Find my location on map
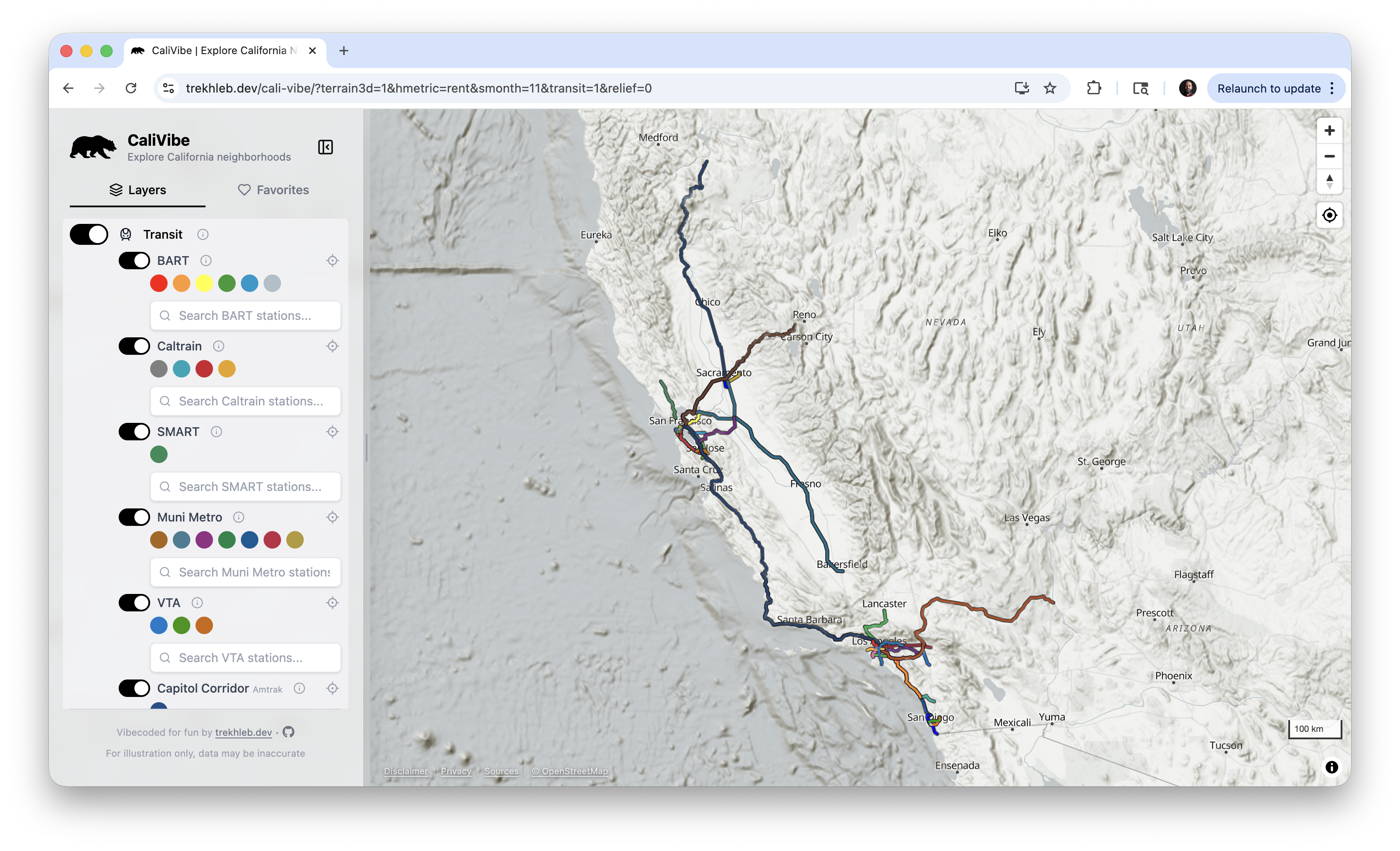Image resolution: width=1400 pixels, height=851 pixels. (1330, 215)
